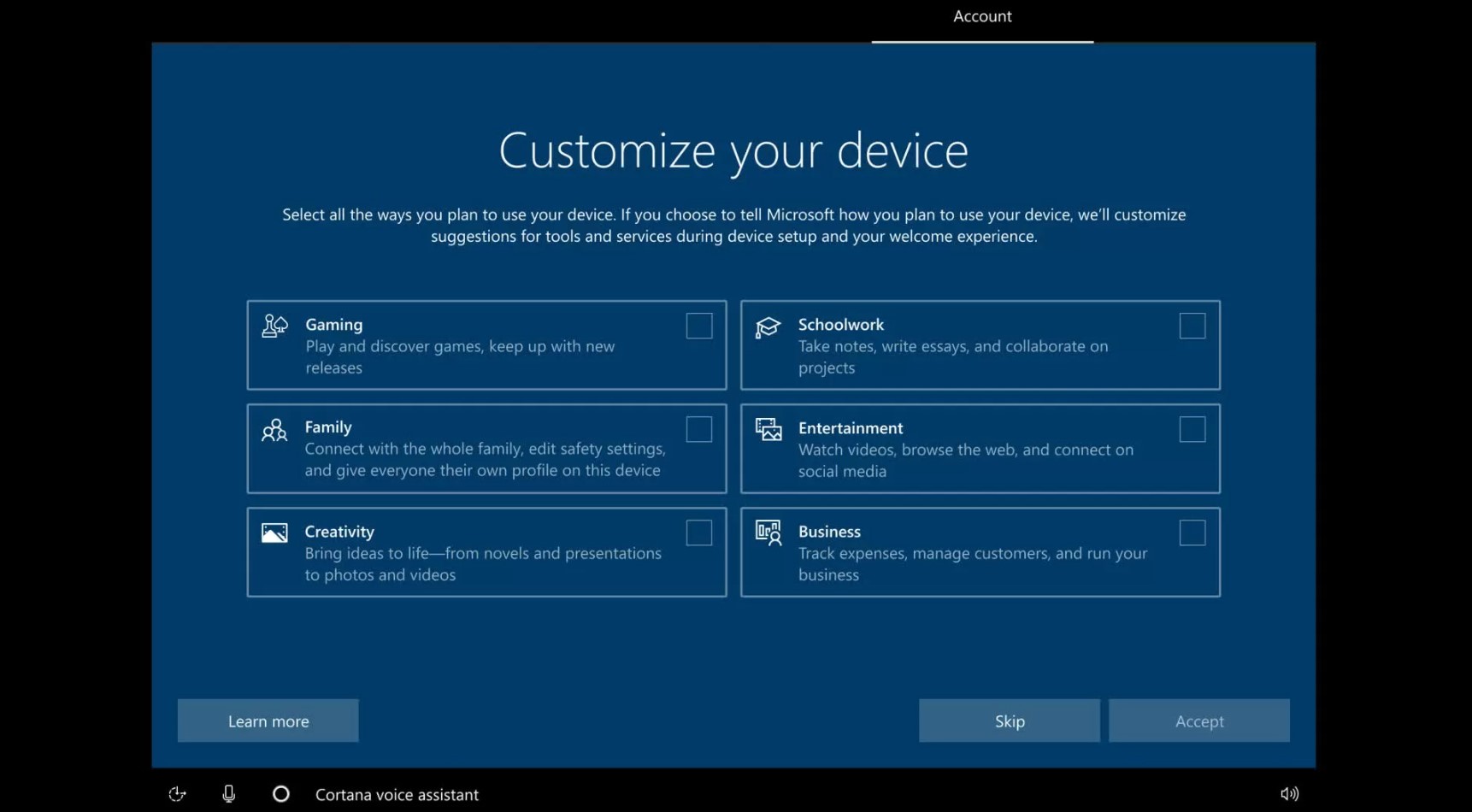Tick the Creativity checkbox

click(699, 533)
